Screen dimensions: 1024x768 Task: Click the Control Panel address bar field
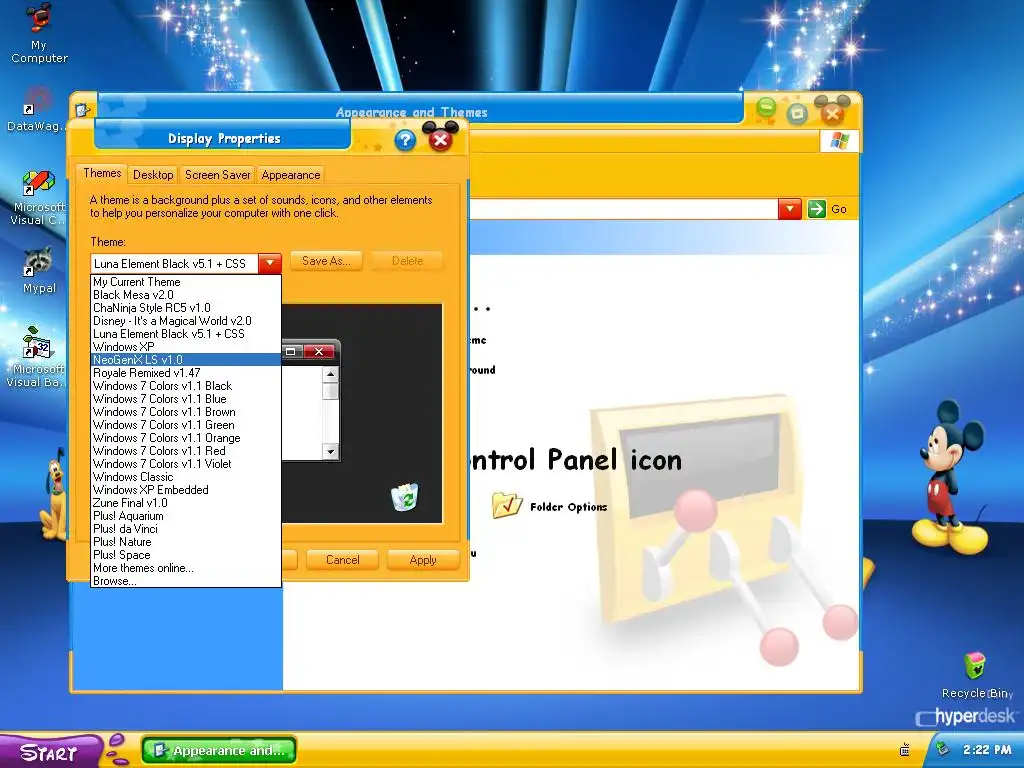click(623, 209)
